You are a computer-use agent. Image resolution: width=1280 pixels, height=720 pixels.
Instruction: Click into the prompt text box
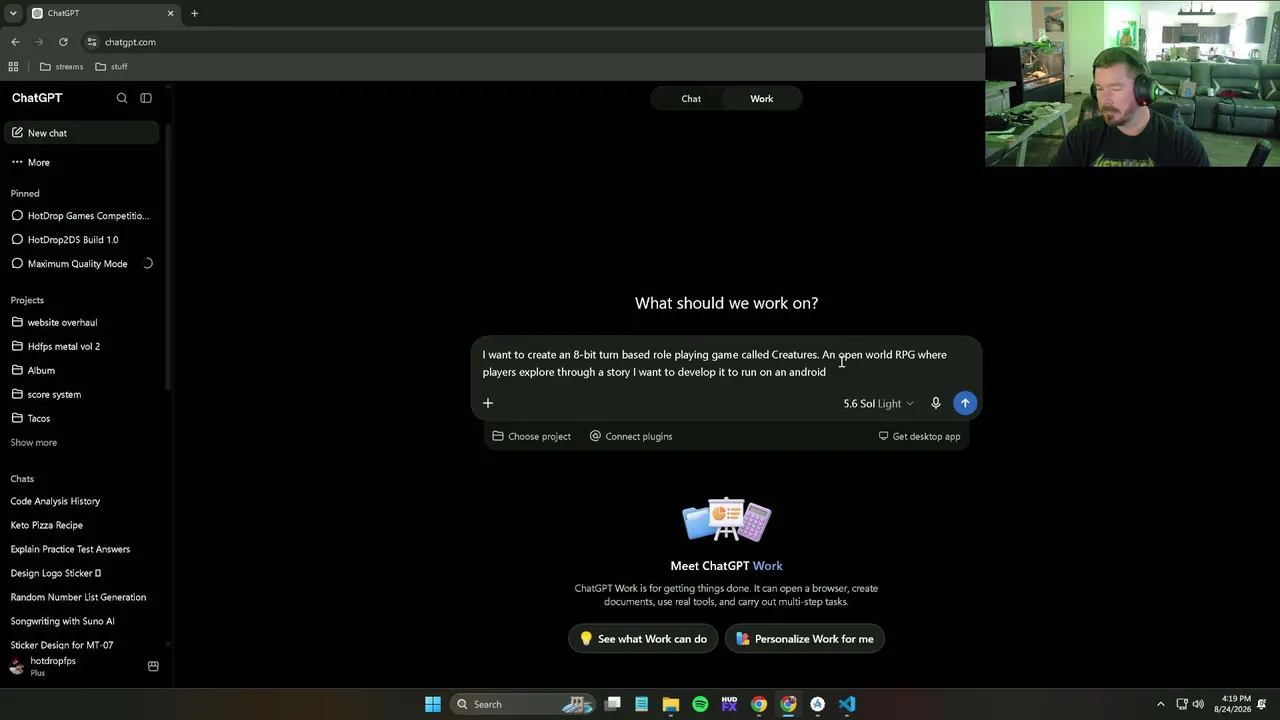coord(726,363)
